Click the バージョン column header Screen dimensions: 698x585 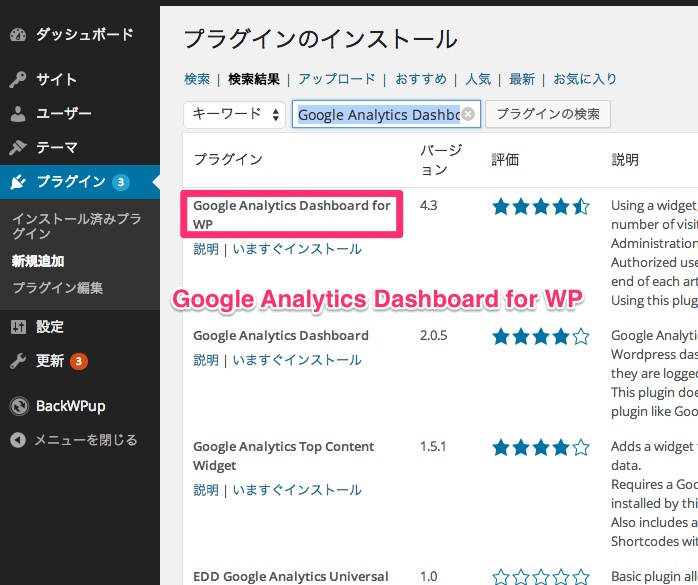[441, 159]
